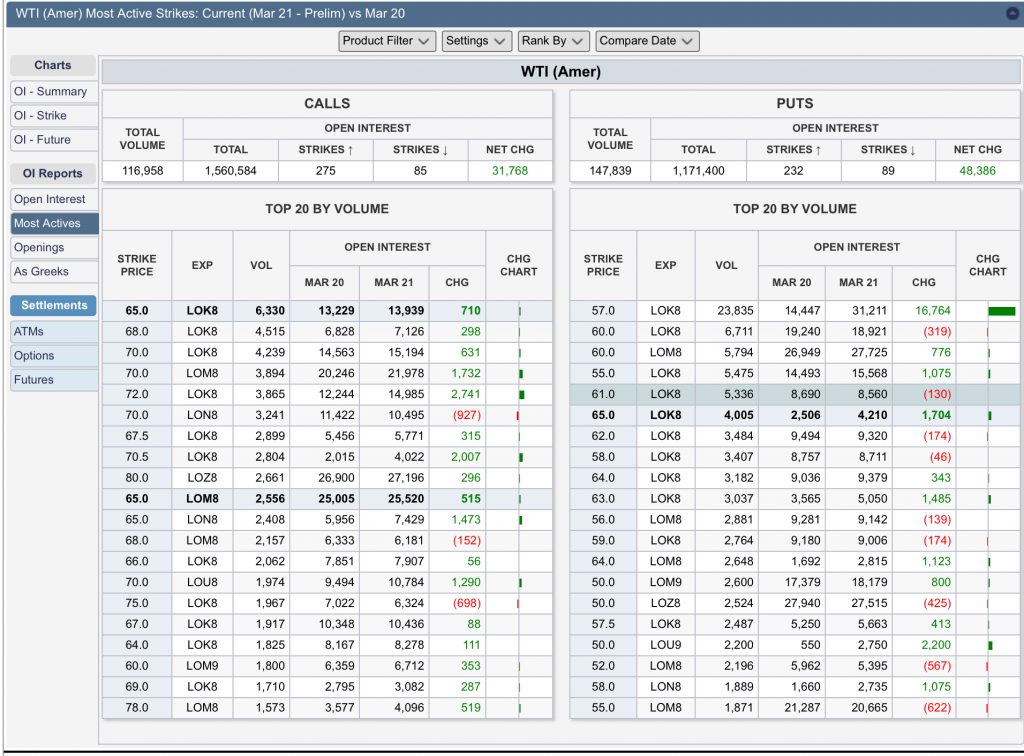The width and height of the screenshot is (1024, 756).
Task: Open the Product Filter dropdown
Action: pos(387,41)
